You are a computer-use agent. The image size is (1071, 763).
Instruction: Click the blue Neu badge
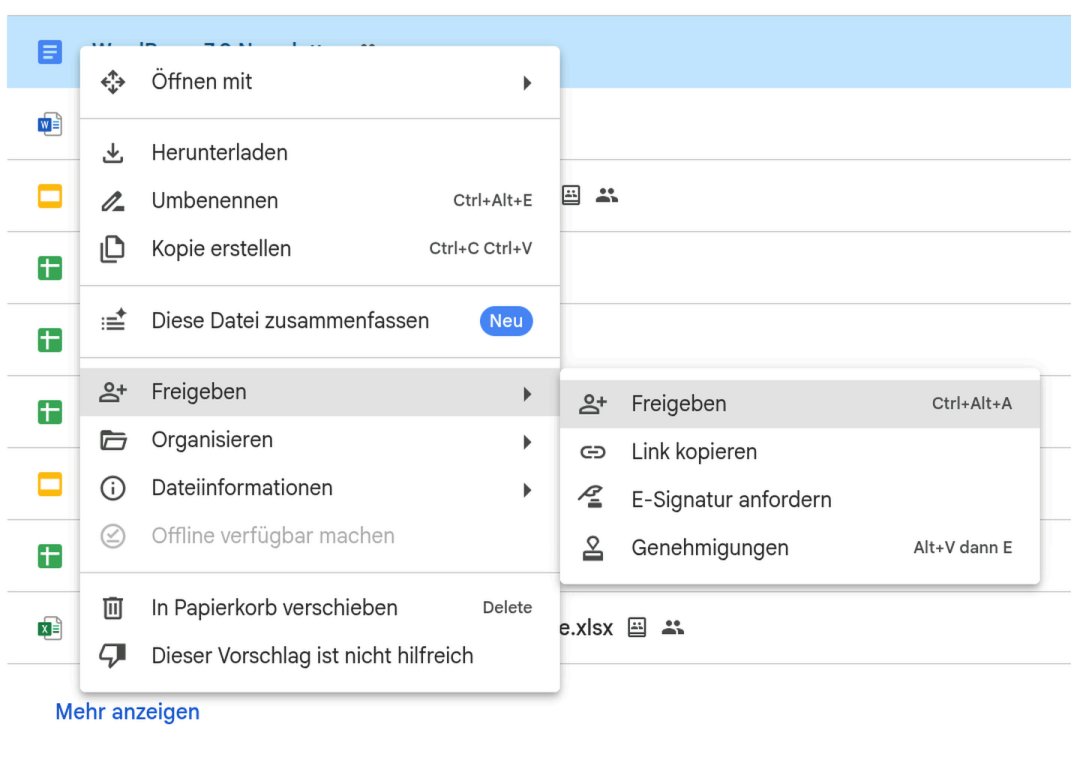click(x=506, y=321)
